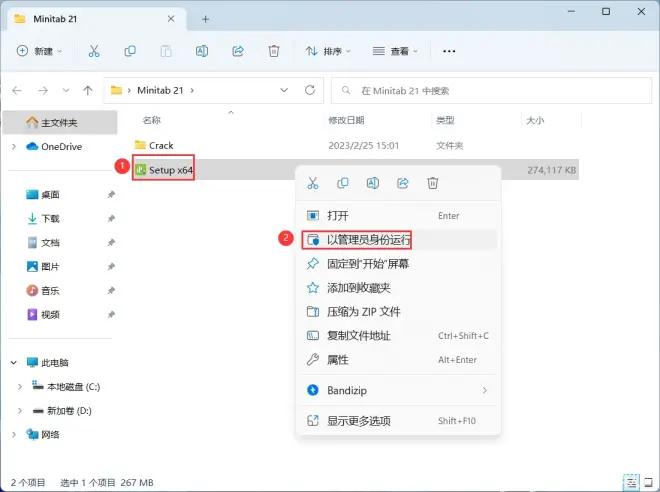Choose 复制文件地址 menu entry
Image resolution: width=660 pixels, height=492 pixels.
point(399,336)
